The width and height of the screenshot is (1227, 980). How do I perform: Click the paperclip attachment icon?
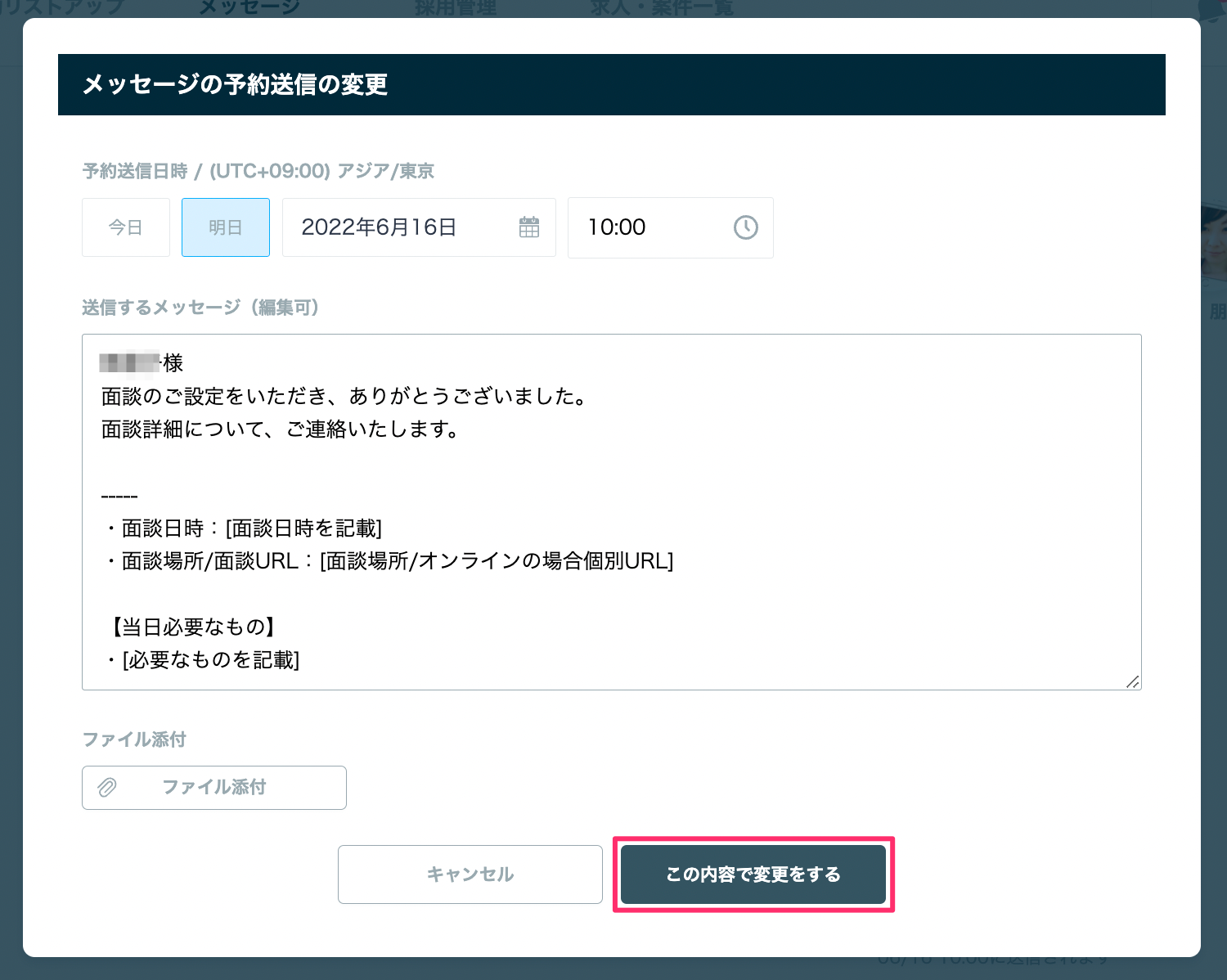107,788
